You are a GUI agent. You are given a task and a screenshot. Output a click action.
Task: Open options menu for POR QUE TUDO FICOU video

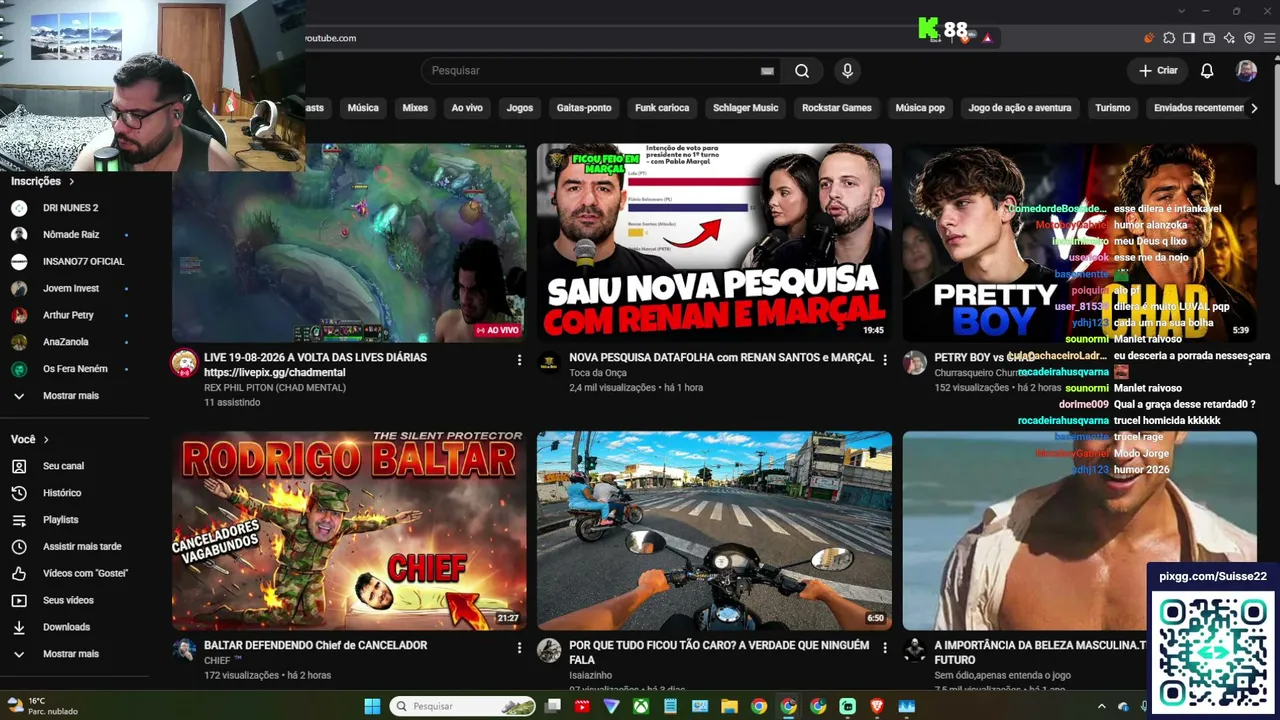tap(884, 647)
